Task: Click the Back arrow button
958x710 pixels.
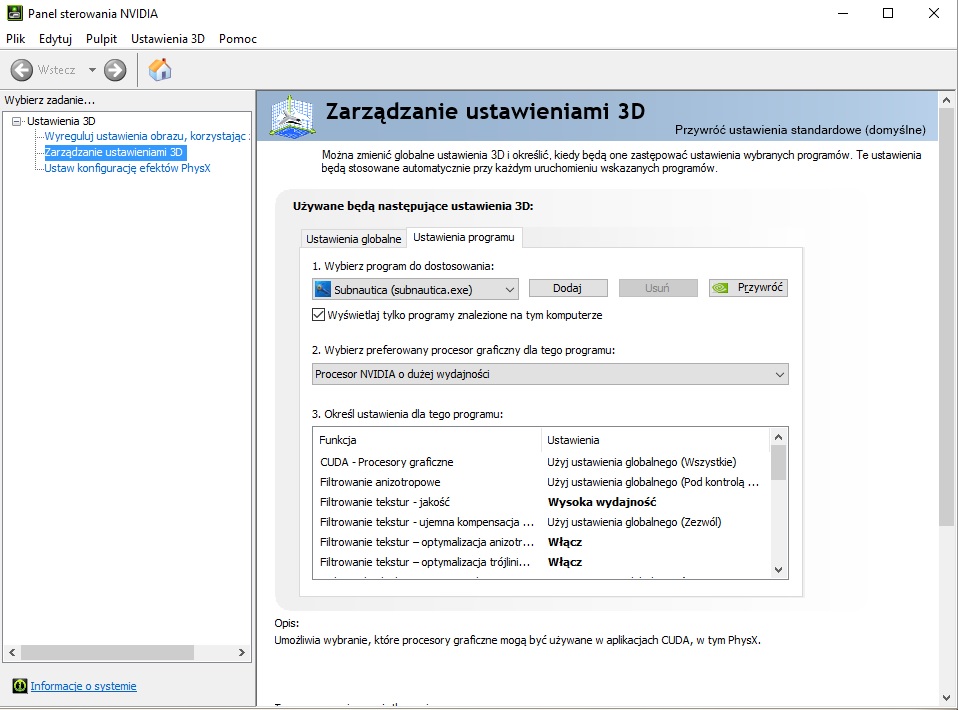Action: (x=21, y=70)
